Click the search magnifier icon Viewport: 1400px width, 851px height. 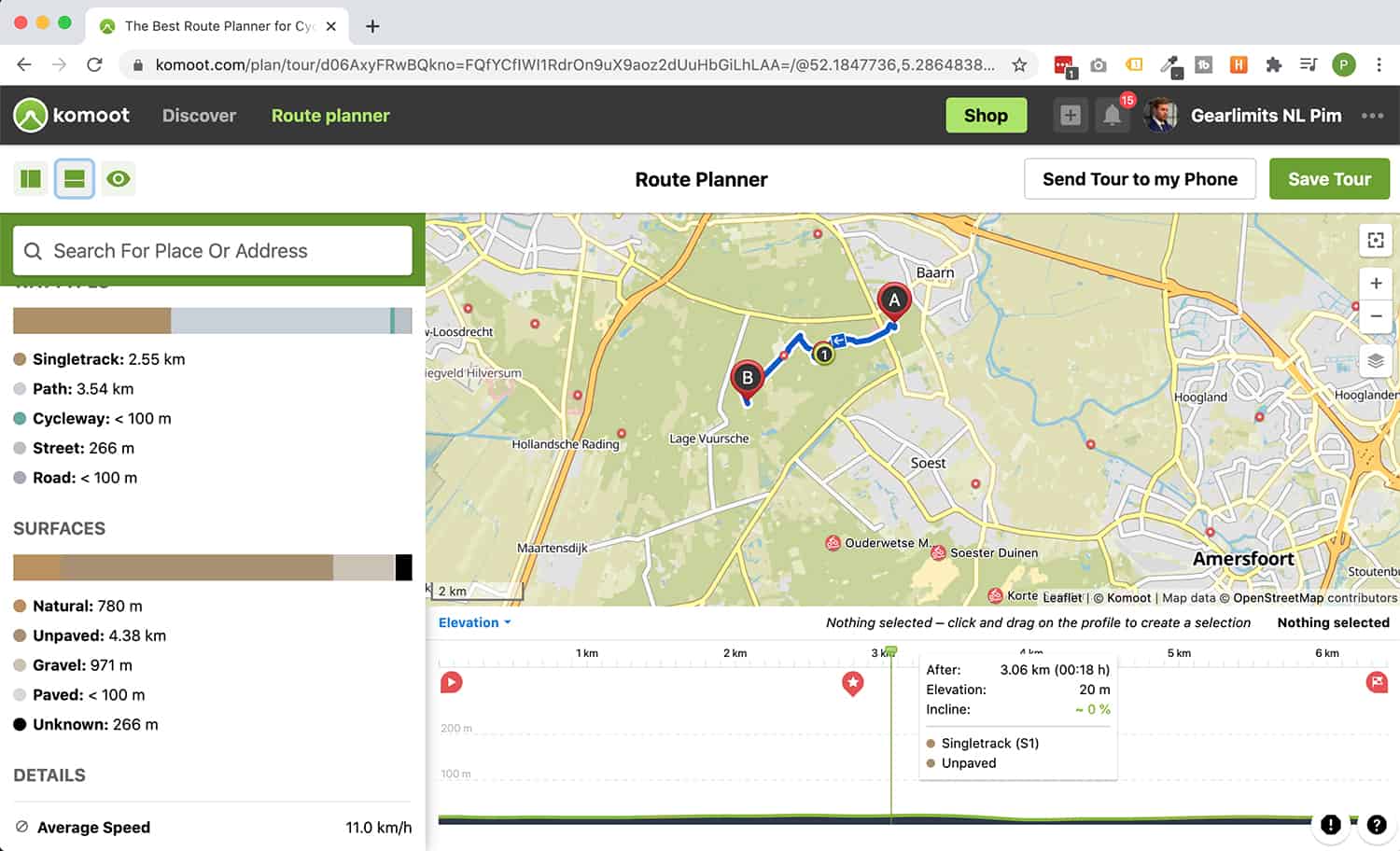point(33,251)
